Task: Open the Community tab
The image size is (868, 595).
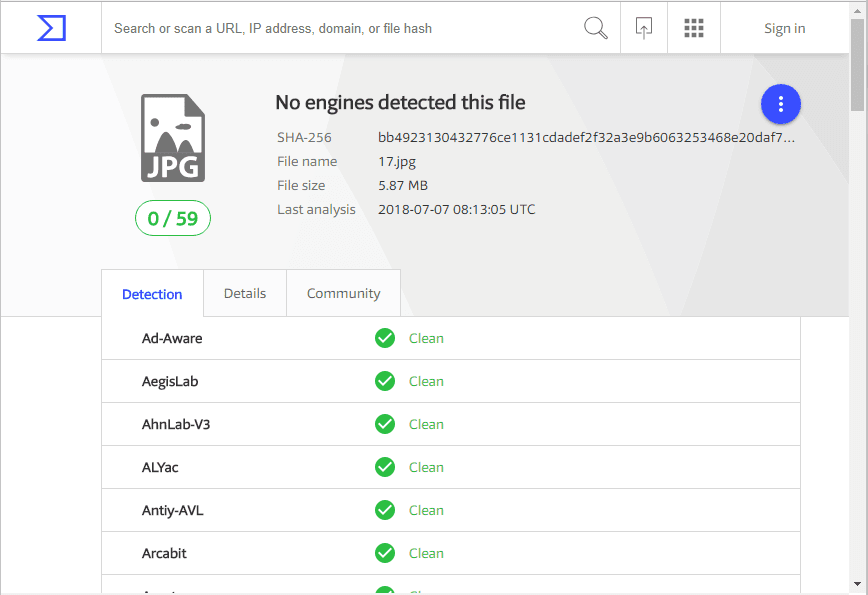Action: (x=343, y=293)
